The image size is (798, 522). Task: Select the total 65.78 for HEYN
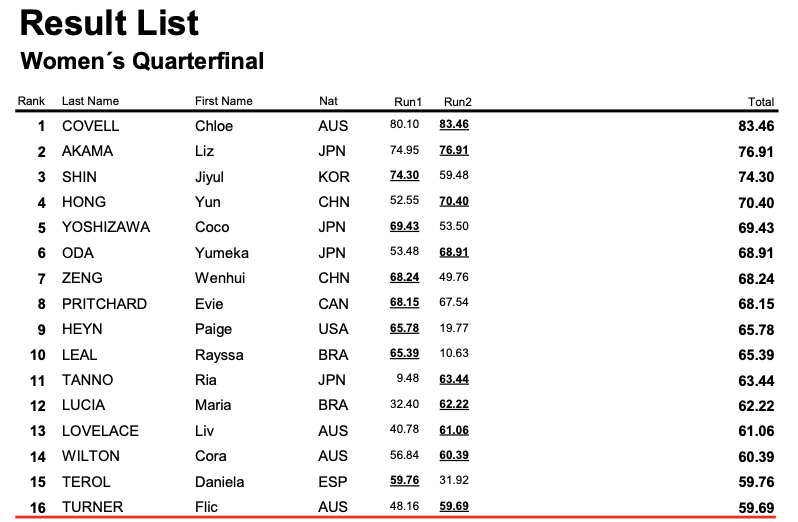point(756,330)
